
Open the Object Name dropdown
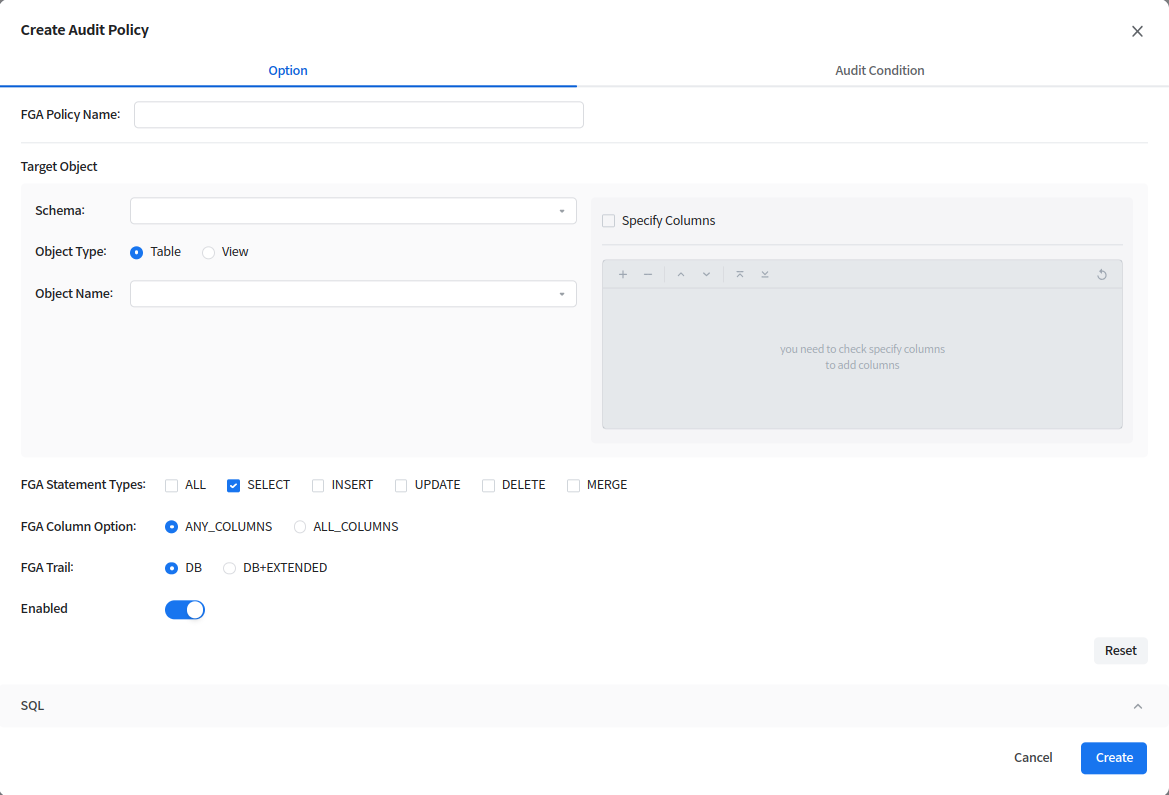click(353, 294)
